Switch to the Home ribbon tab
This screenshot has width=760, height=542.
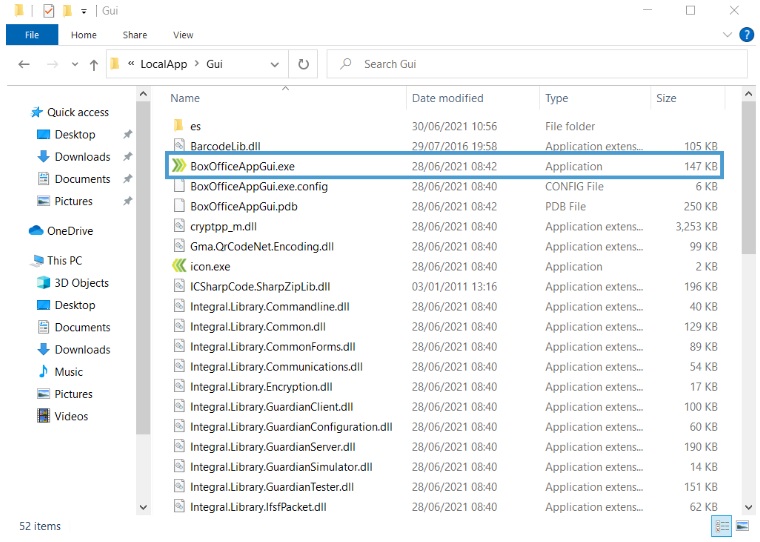tap(83, 35)
